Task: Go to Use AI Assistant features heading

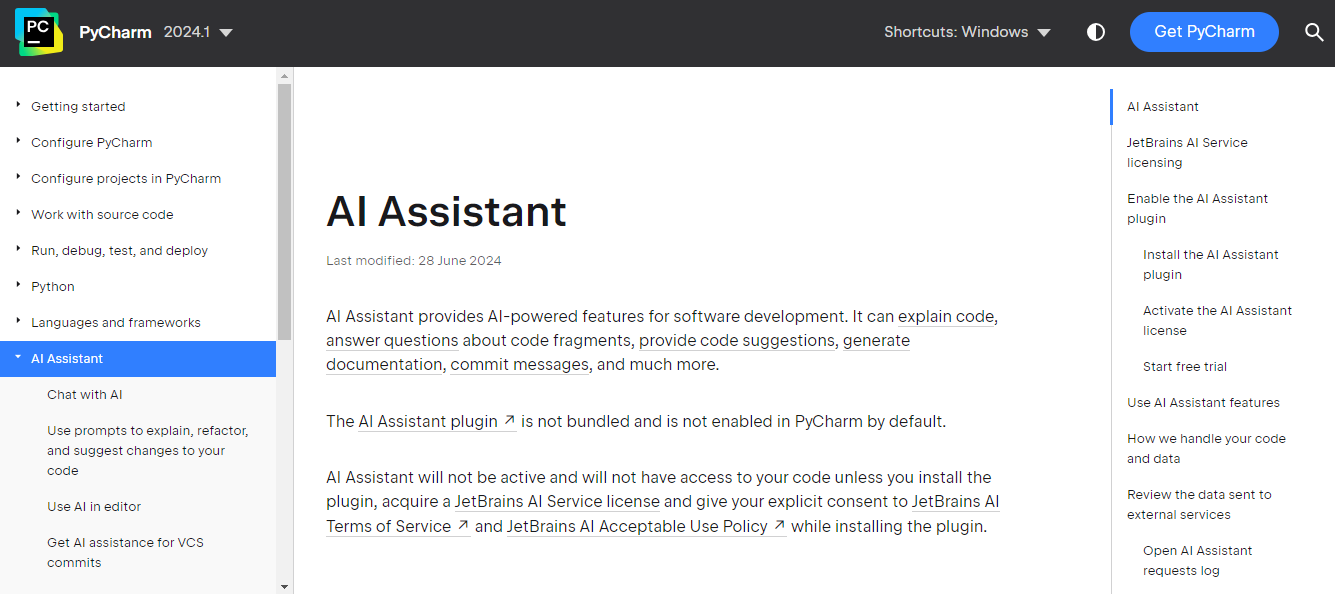Action: [1203, 403]
